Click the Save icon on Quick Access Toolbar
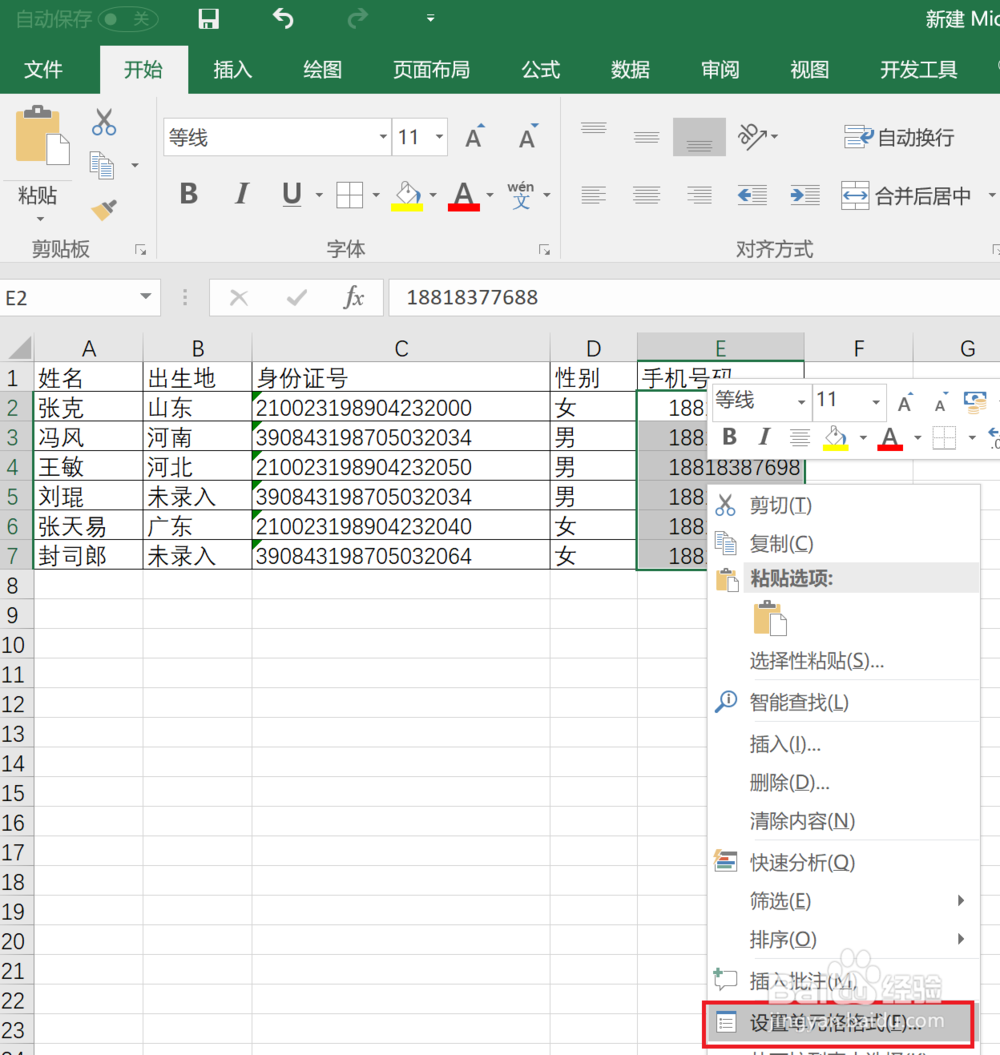 [x=208, y=18]
